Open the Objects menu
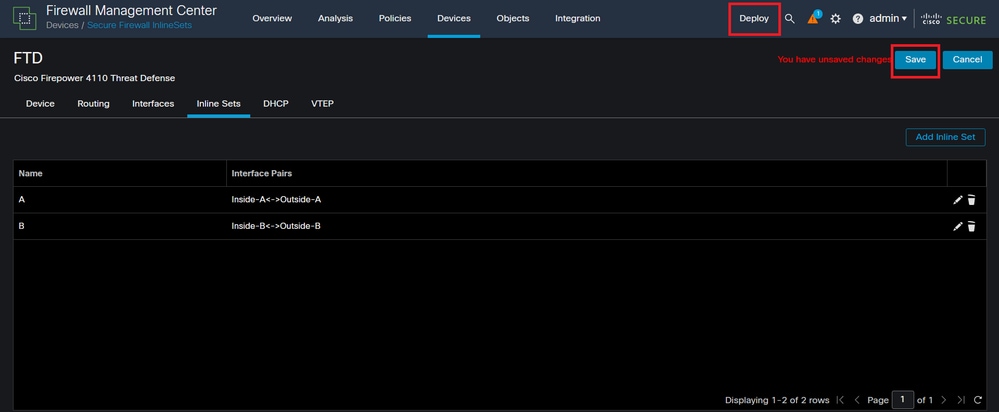999x412 pixels. click(513, 18)
